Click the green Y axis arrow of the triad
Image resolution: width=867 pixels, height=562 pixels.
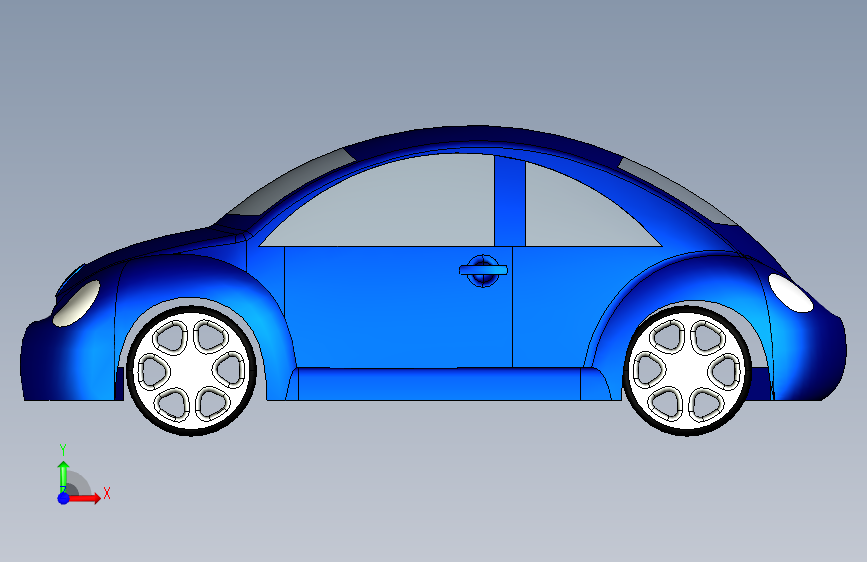tap(63, 476)
